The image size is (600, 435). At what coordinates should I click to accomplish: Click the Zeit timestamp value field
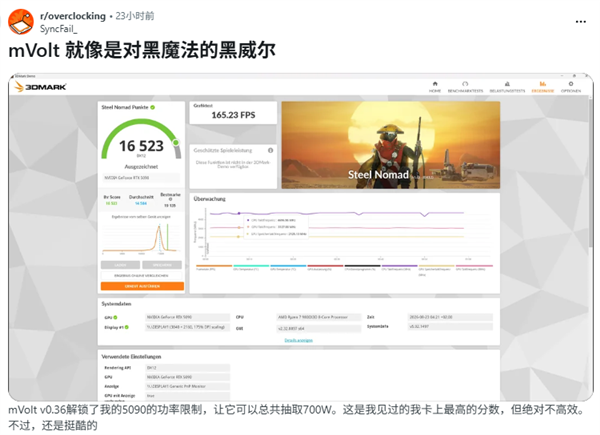450,317
